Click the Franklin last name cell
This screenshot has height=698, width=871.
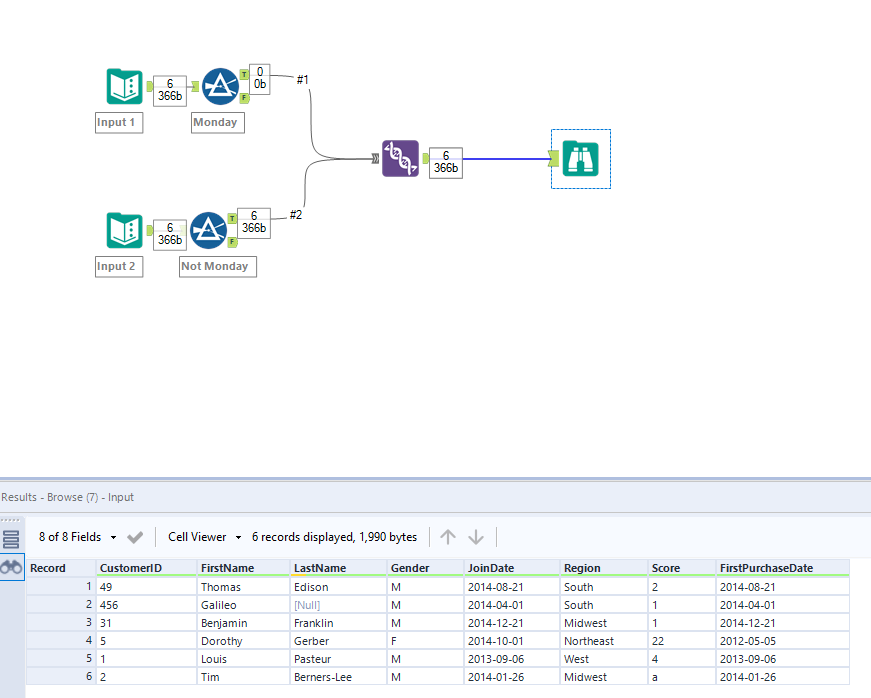click(x=338, y=623)
